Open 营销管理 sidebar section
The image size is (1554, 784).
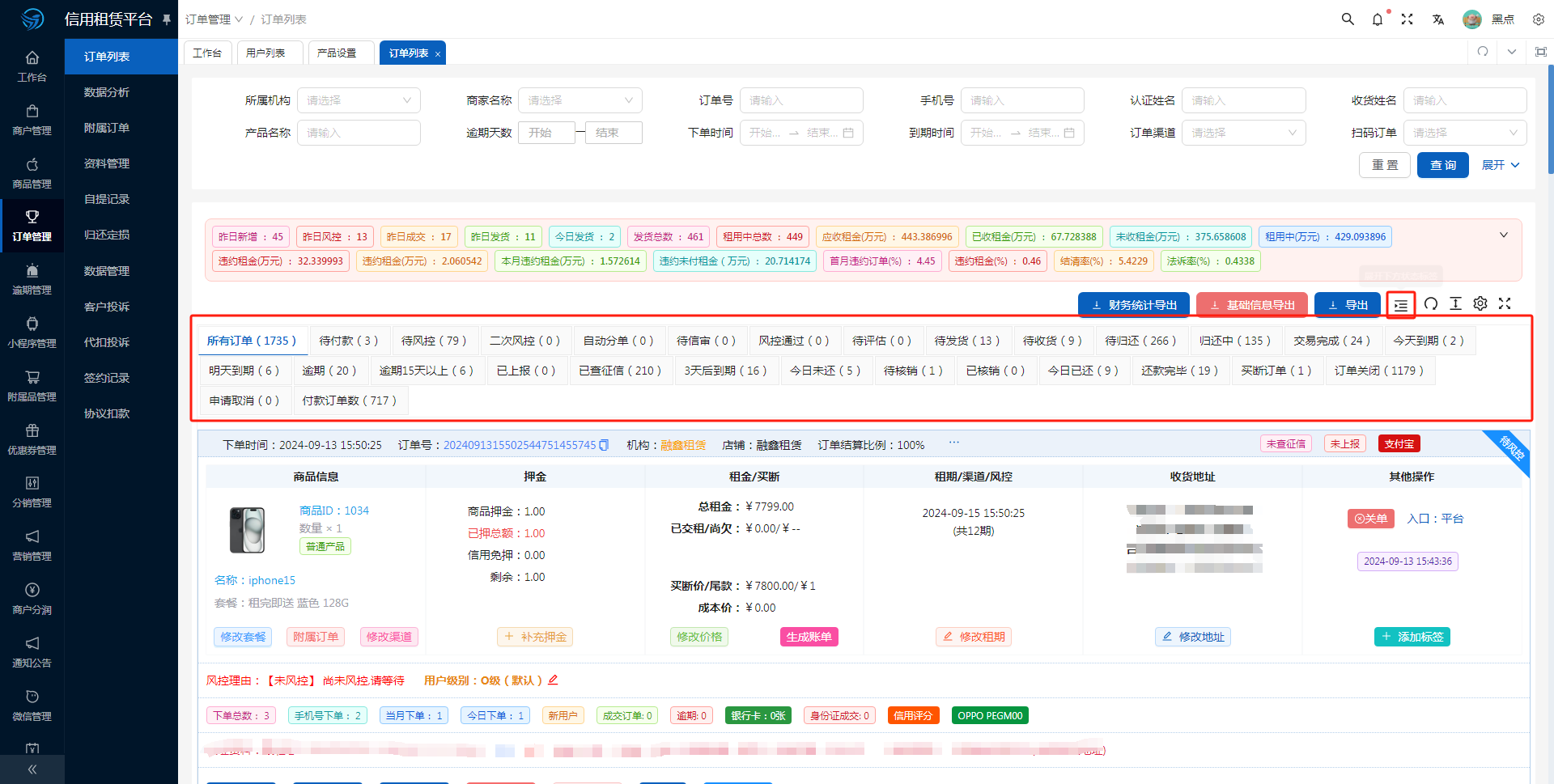[x=32, y=545]
